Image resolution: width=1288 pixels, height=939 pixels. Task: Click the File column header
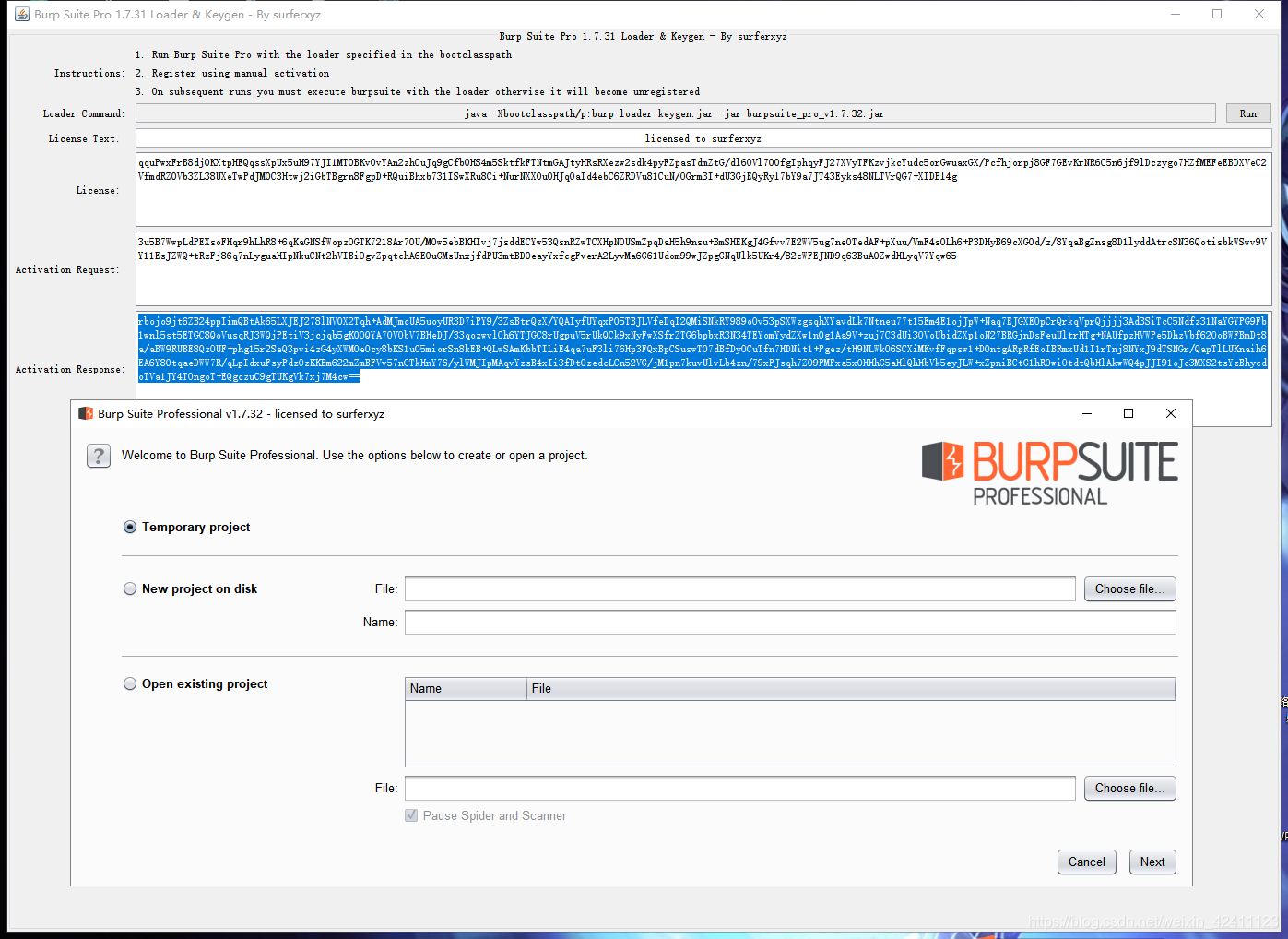point(851,688)
